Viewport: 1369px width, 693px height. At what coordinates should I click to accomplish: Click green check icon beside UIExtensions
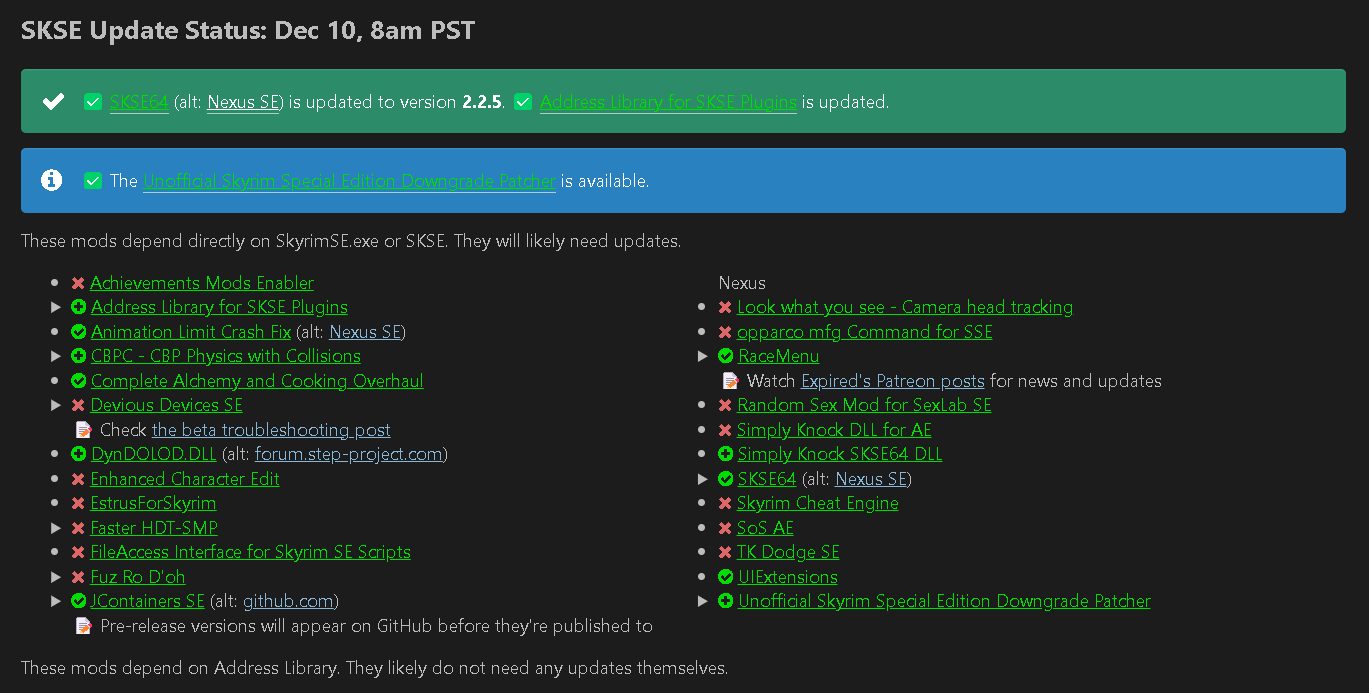726,577
